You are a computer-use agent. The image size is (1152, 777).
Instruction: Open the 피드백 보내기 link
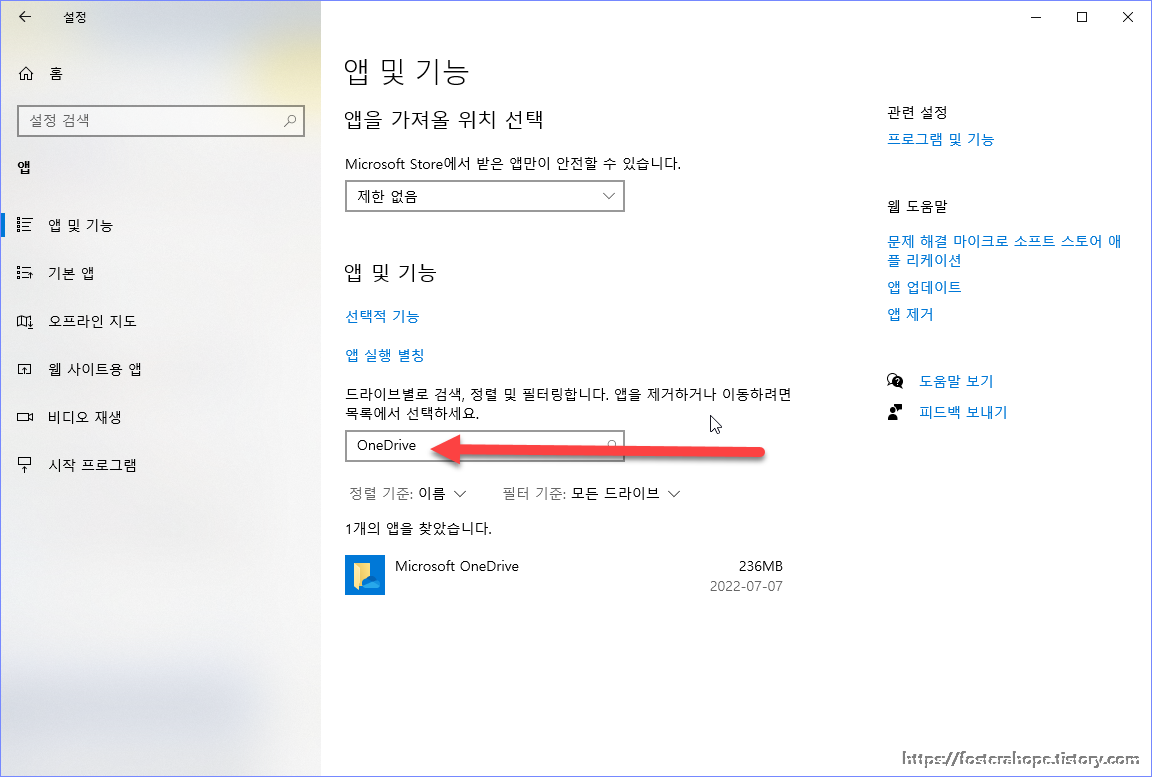point(963,412)
